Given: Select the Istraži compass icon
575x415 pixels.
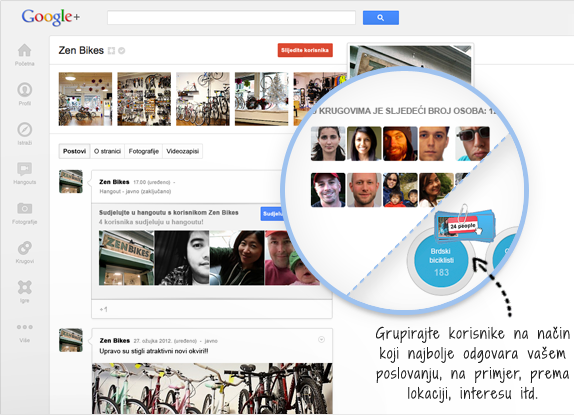Looking at the screenshot, I should [x=25, y=129].
